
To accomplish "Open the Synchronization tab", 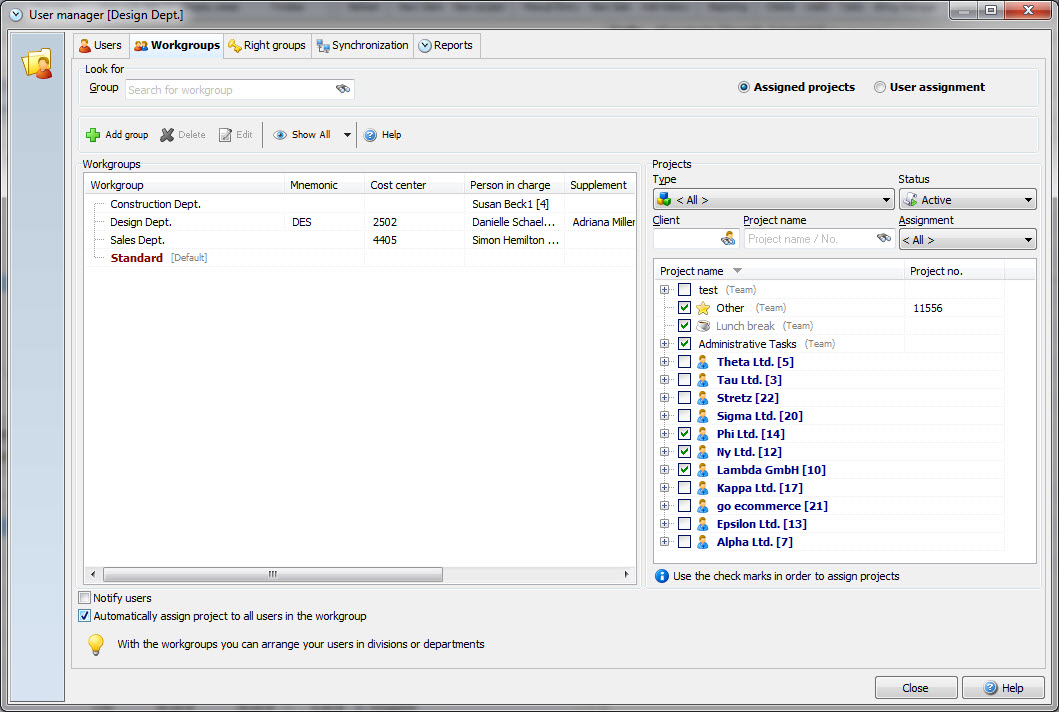I will point(362,46).
